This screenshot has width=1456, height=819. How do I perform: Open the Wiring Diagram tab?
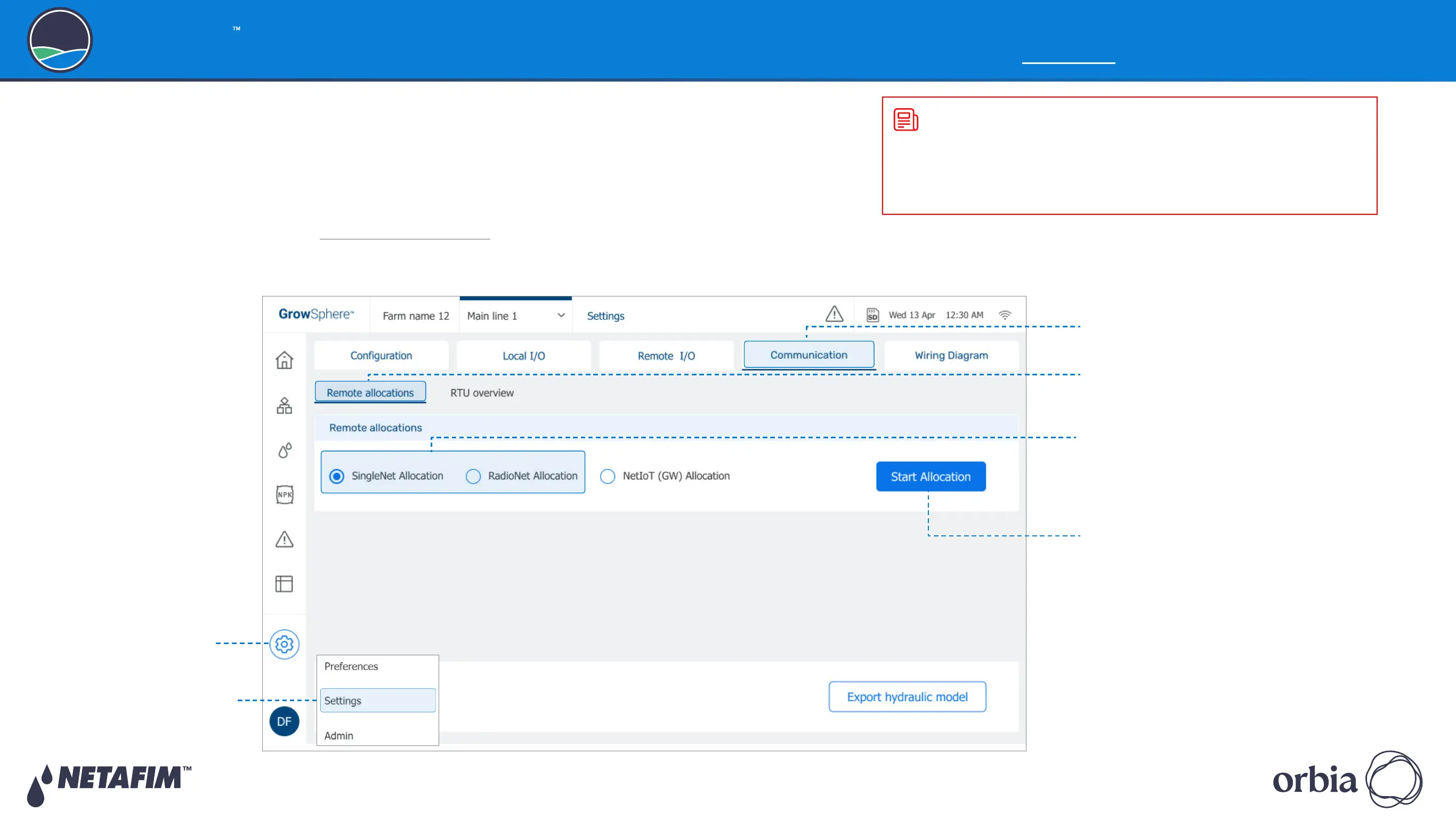coord(952,356)
